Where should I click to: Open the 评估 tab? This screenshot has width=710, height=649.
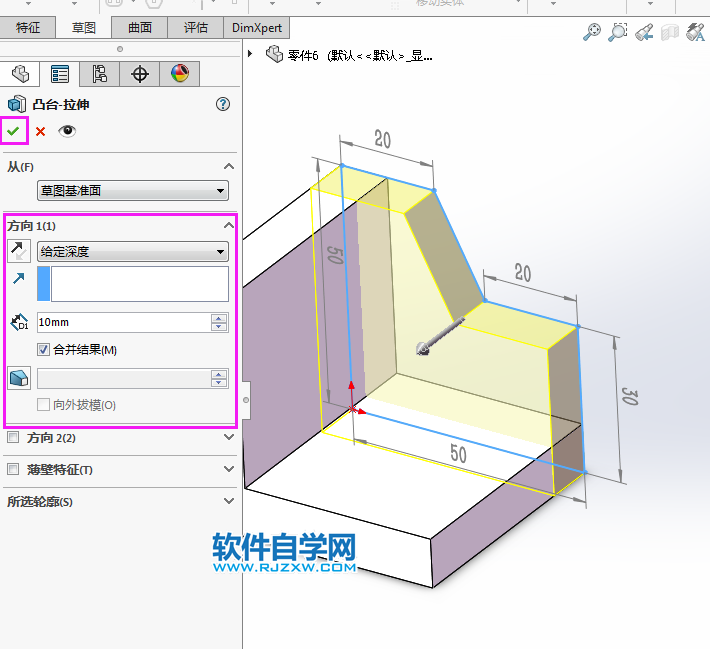coord(196,28)
